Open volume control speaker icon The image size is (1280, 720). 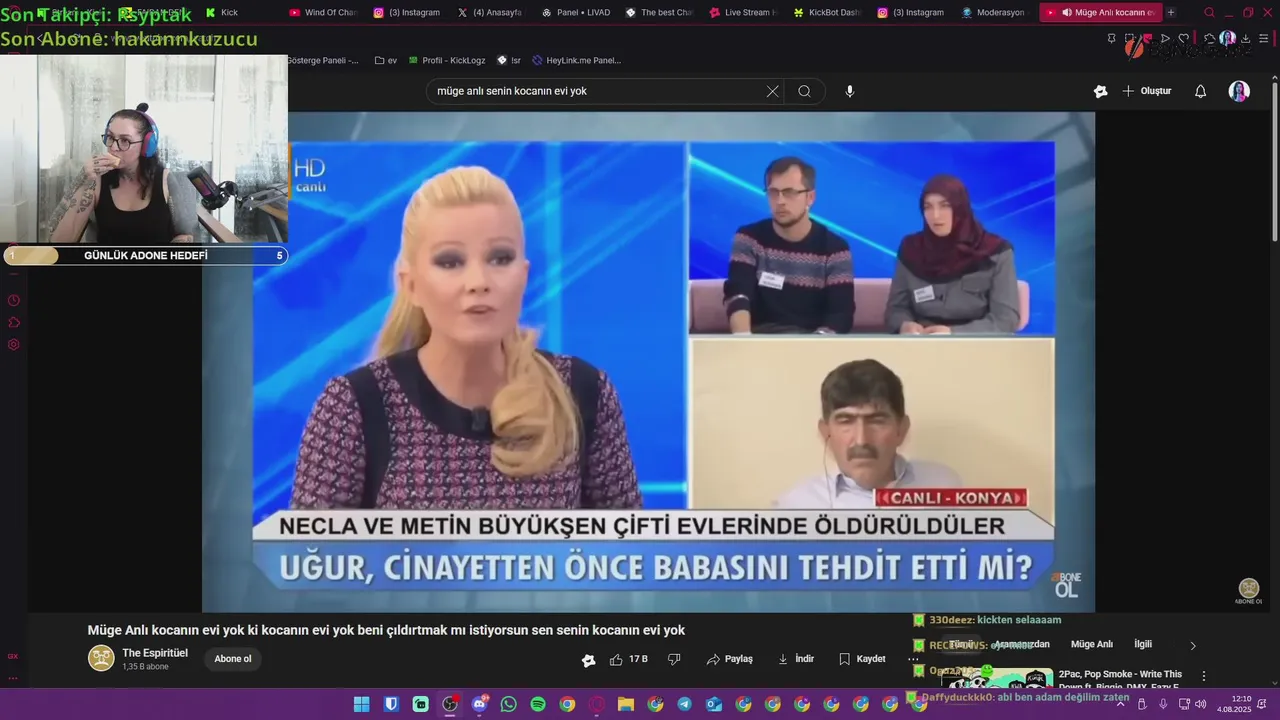[1200, 704]
